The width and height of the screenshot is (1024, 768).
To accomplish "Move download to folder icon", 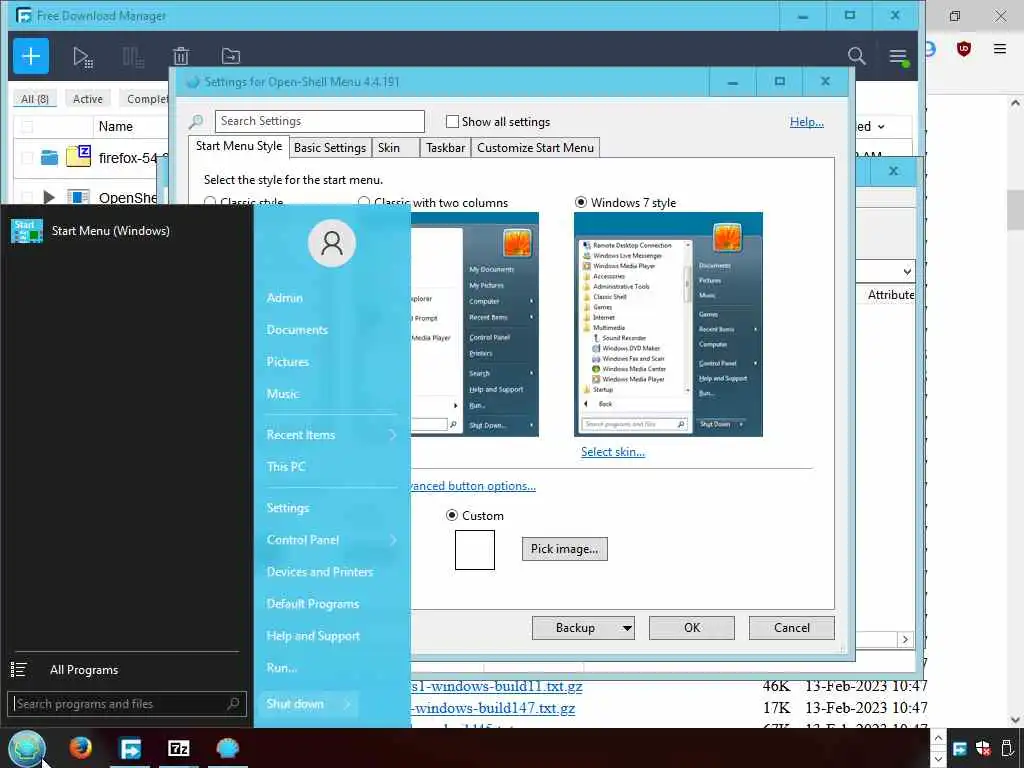I will pyautogui.click(x=231, y=56).
